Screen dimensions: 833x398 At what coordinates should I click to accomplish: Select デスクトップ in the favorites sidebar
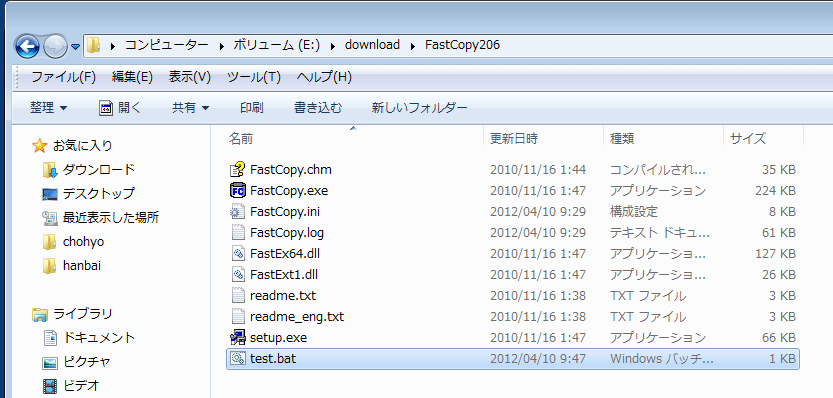pos(88,193)
